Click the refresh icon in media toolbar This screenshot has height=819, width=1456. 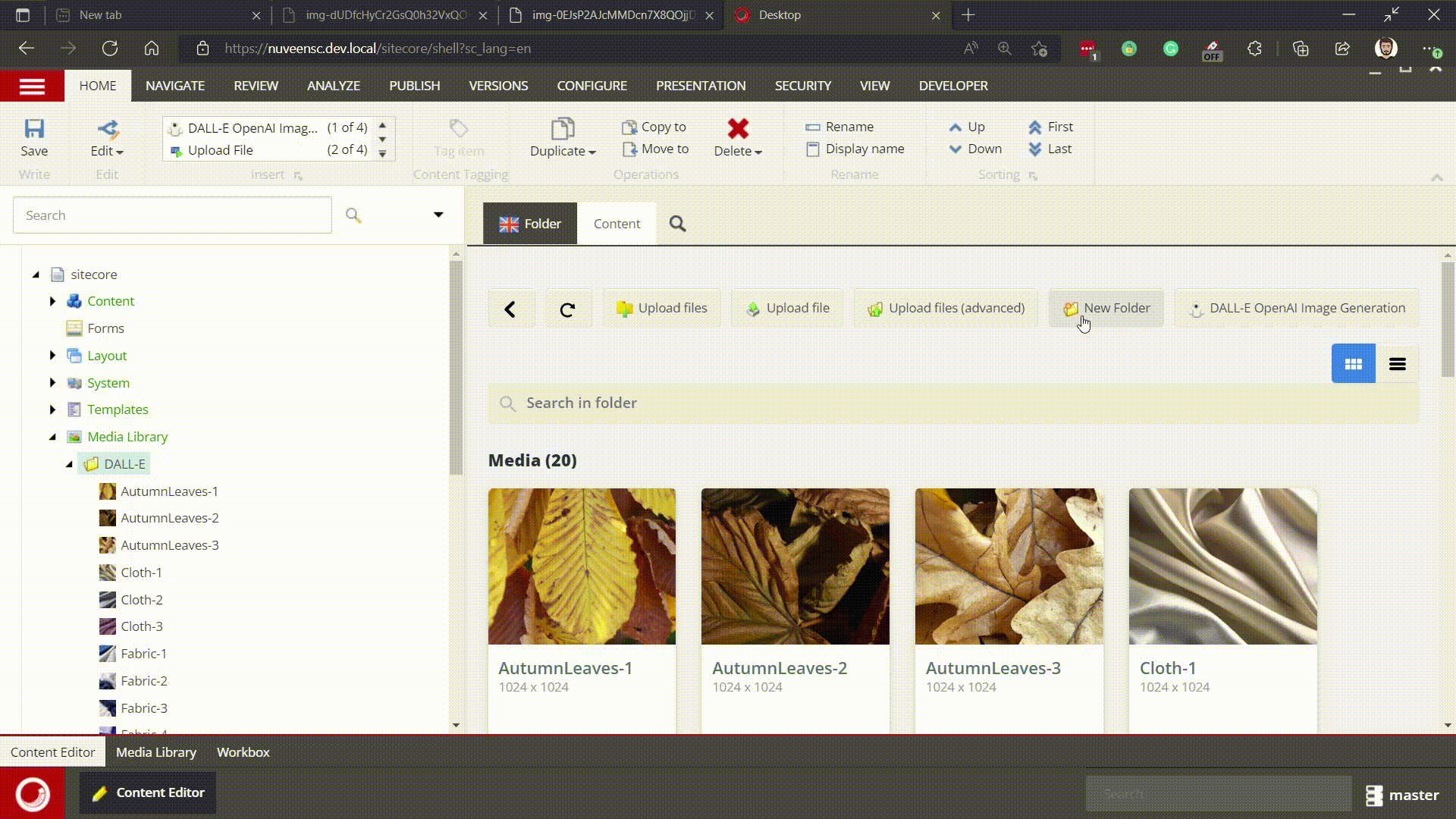tap(567, 309)
